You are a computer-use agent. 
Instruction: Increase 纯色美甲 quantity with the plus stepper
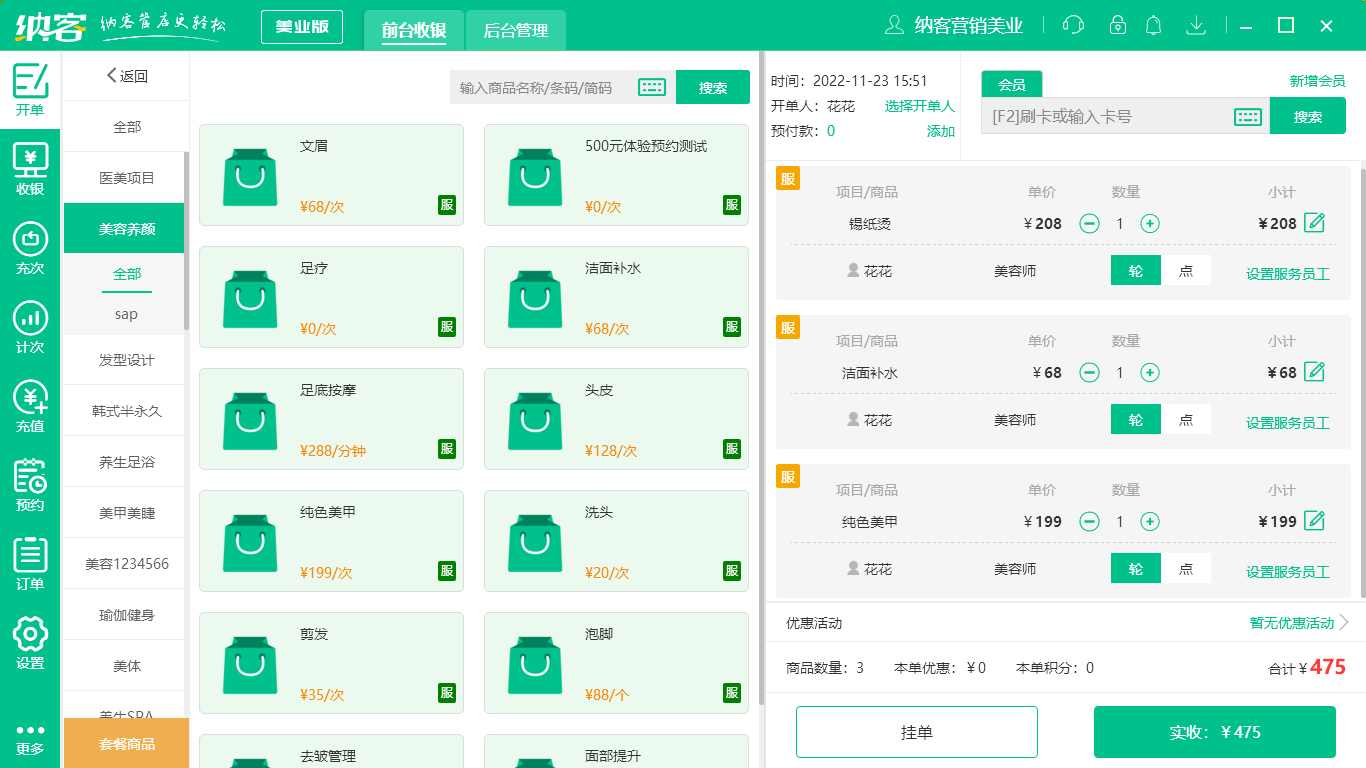pos(1150,521)
